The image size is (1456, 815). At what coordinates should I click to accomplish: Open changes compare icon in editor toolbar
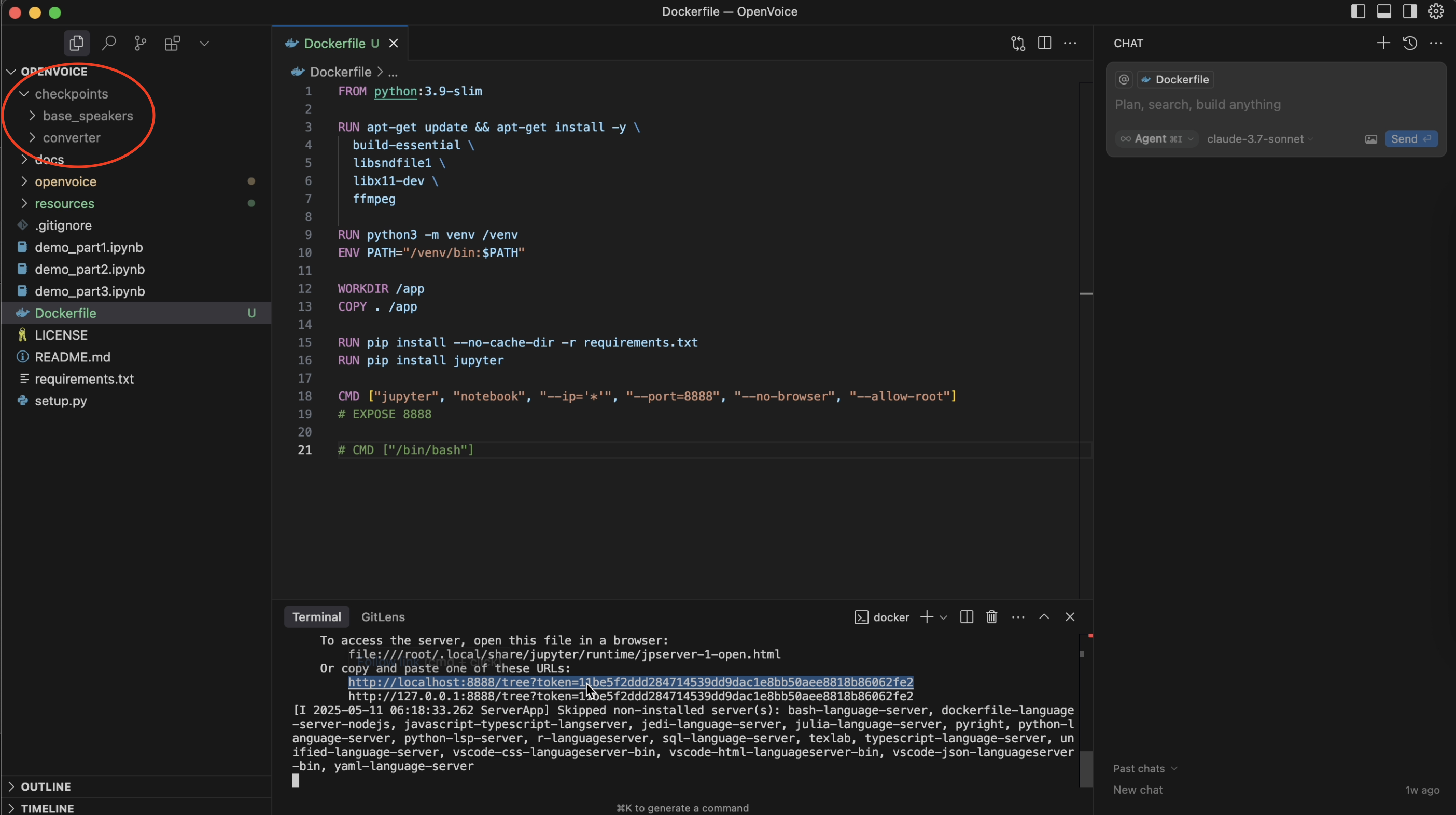[1018, 44]
